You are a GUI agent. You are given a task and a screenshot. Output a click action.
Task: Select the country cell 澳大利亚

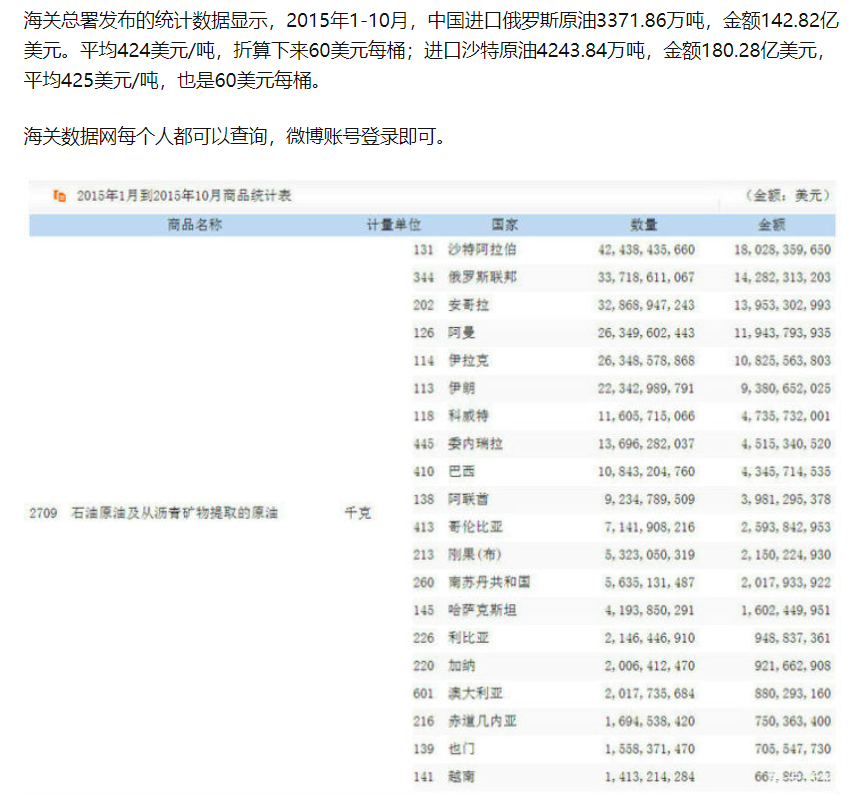pos(476,693)
